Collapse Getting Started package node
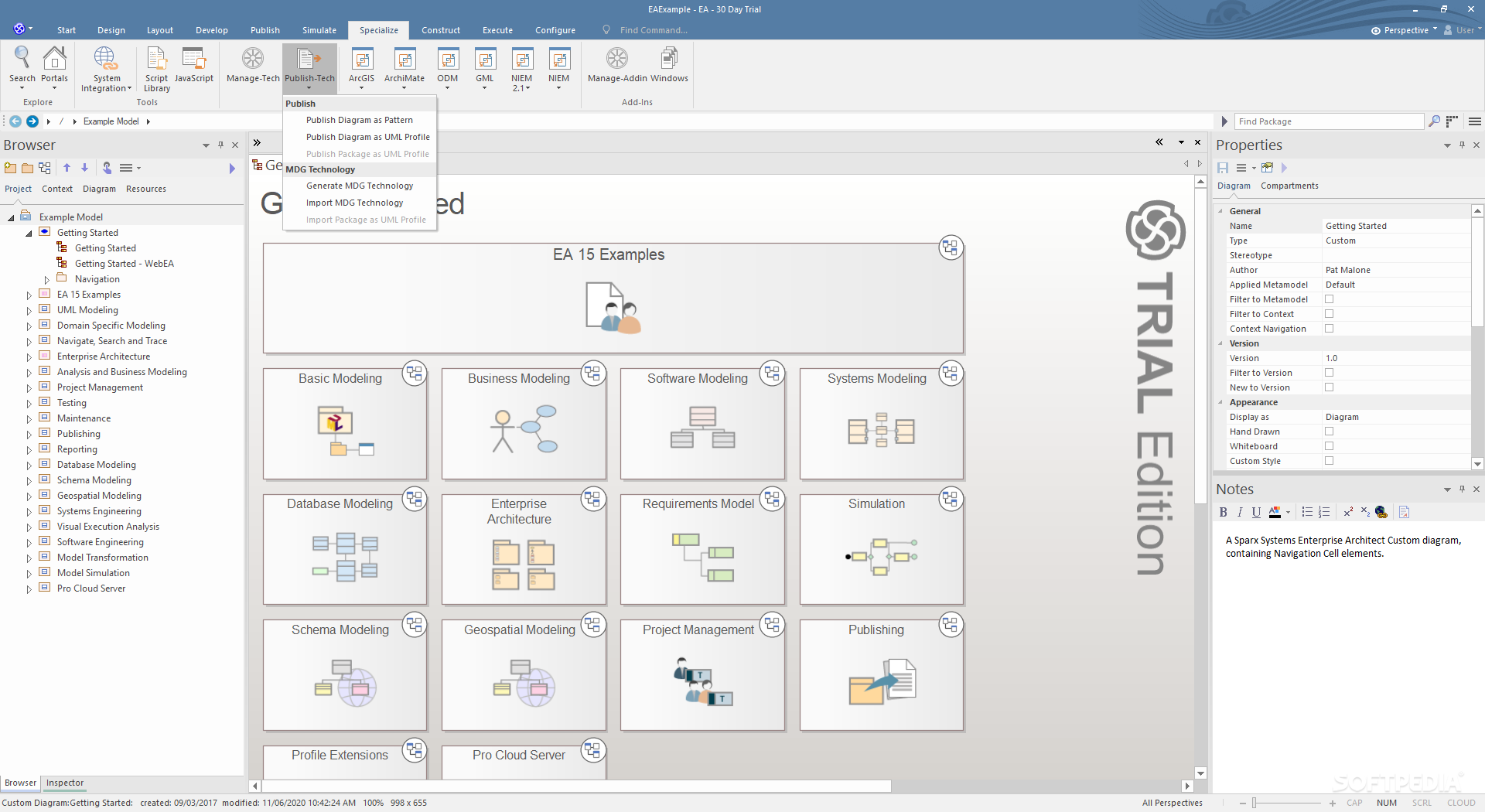 29,234
